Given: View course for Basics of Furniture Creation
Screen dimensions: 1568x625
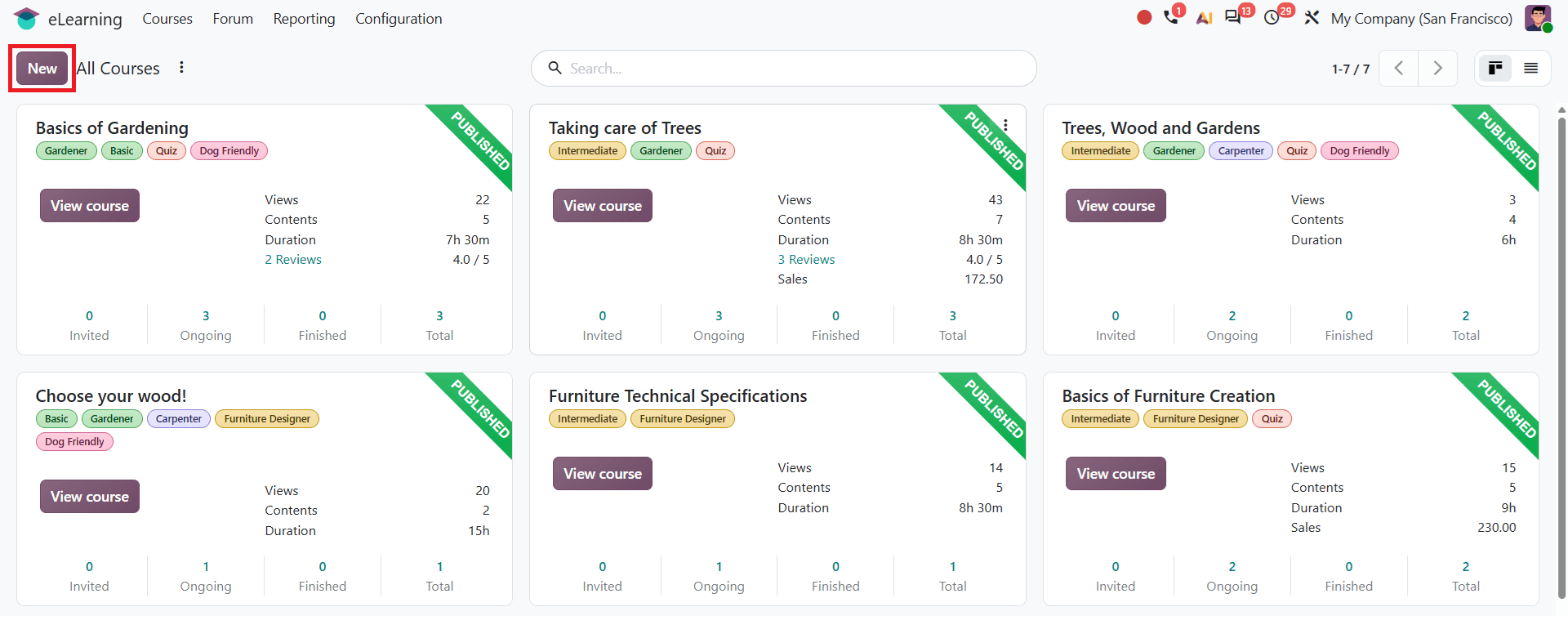Looking at the screenshot, I should [1116, 473].
